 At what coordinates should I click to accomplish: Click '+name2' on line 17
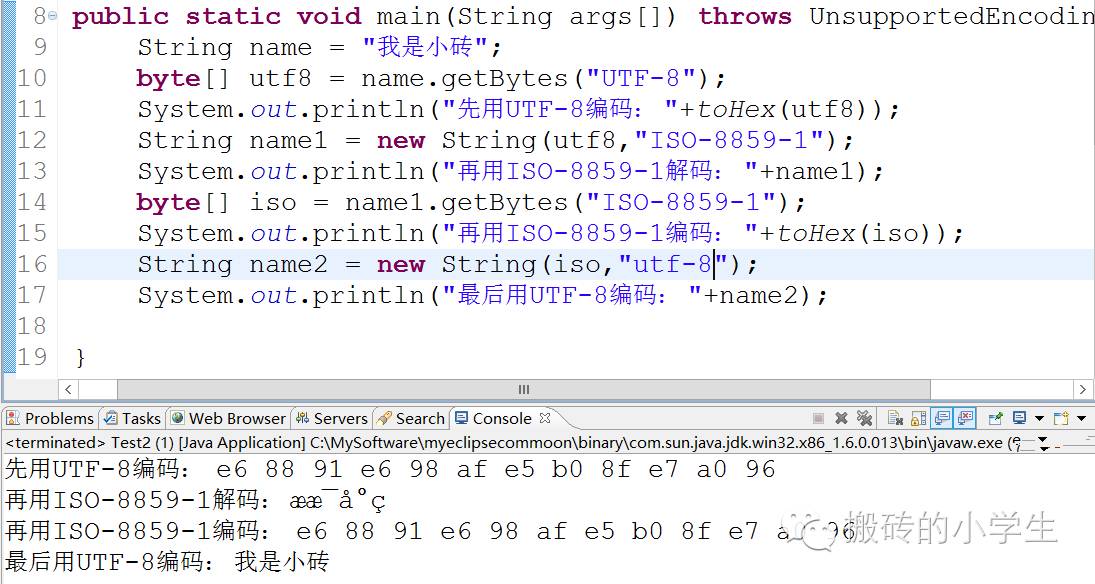pos(751,295)
